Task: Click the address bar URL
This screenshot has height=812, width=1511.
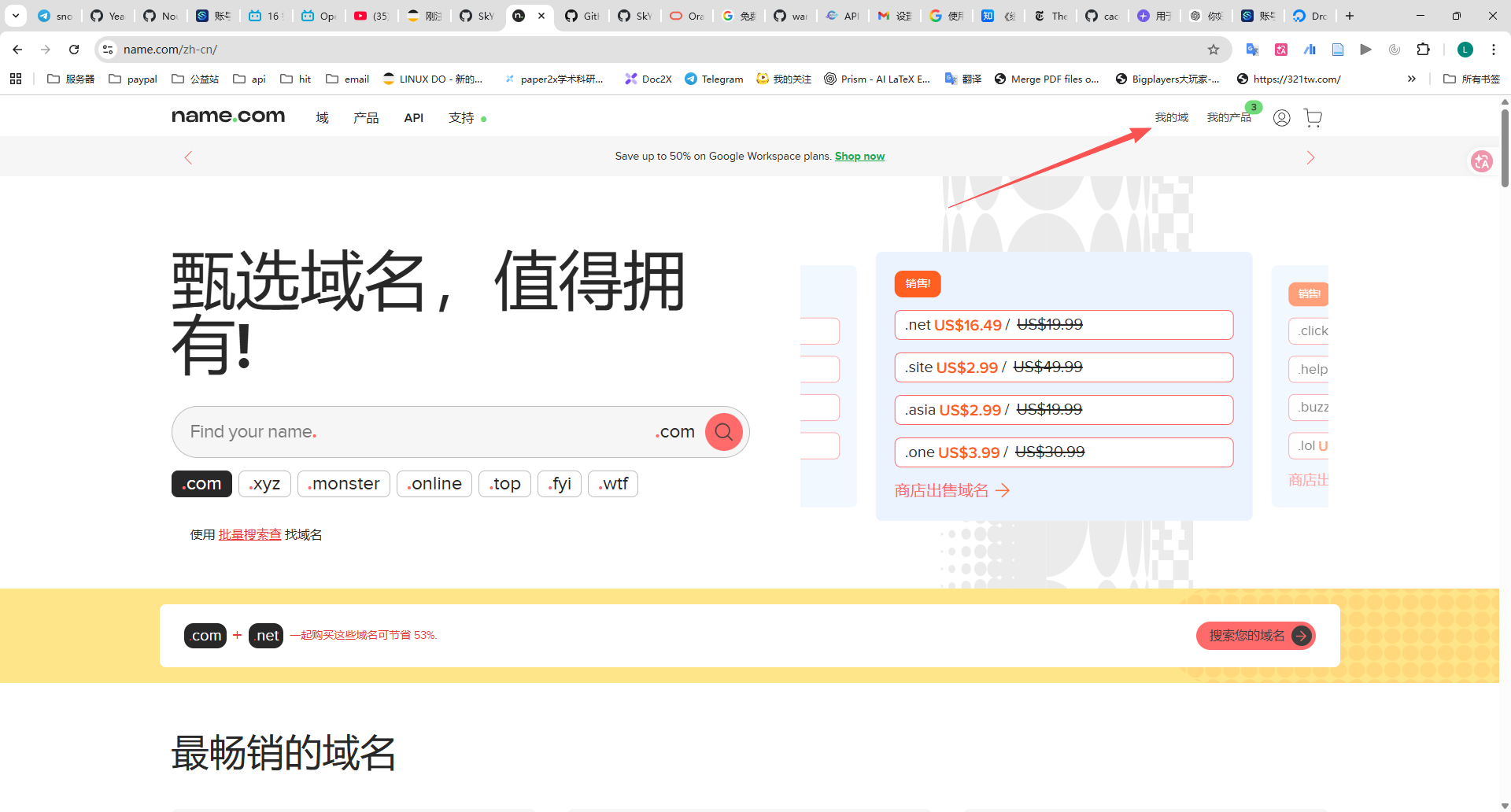Action: point(170,50)
